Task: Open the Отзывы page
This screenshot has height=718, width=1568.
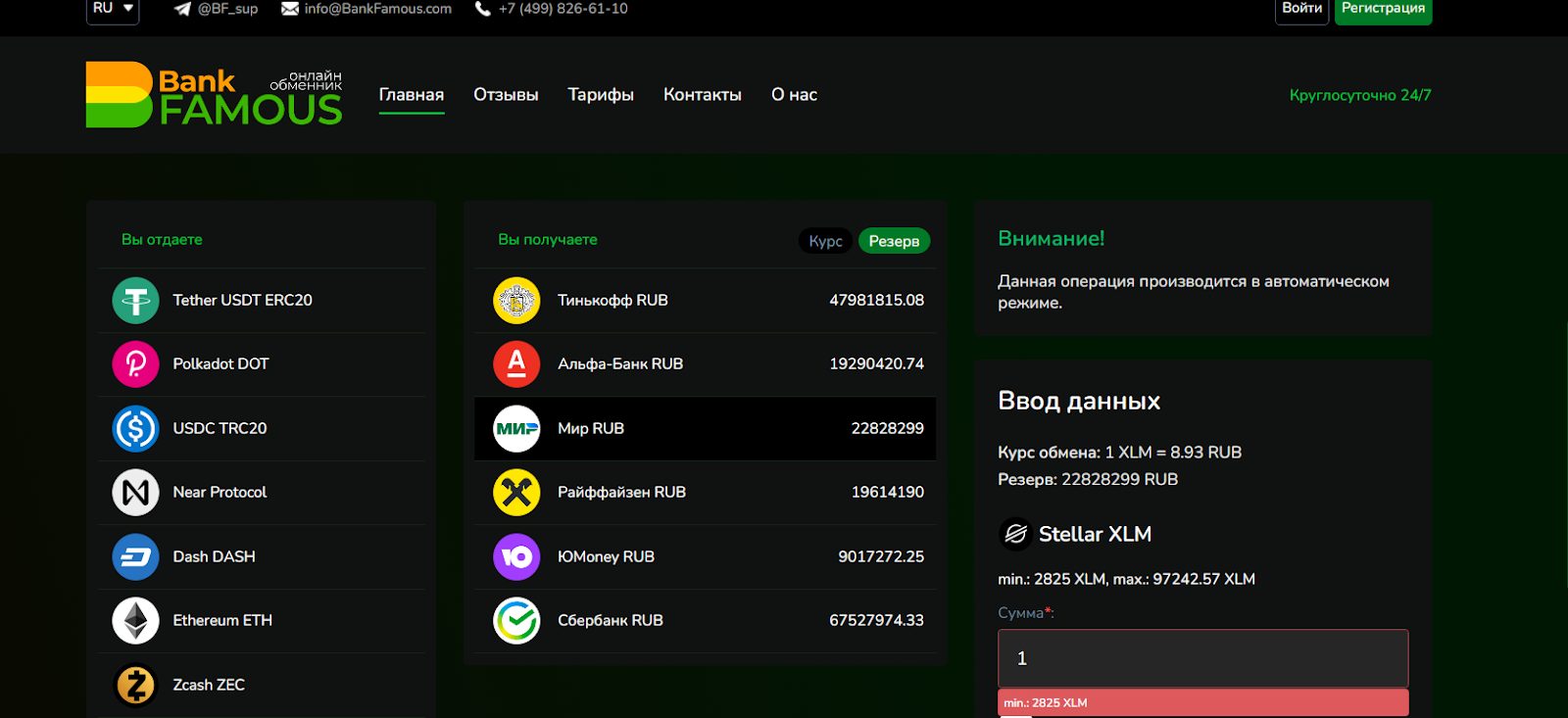Action: pos(506,95)
